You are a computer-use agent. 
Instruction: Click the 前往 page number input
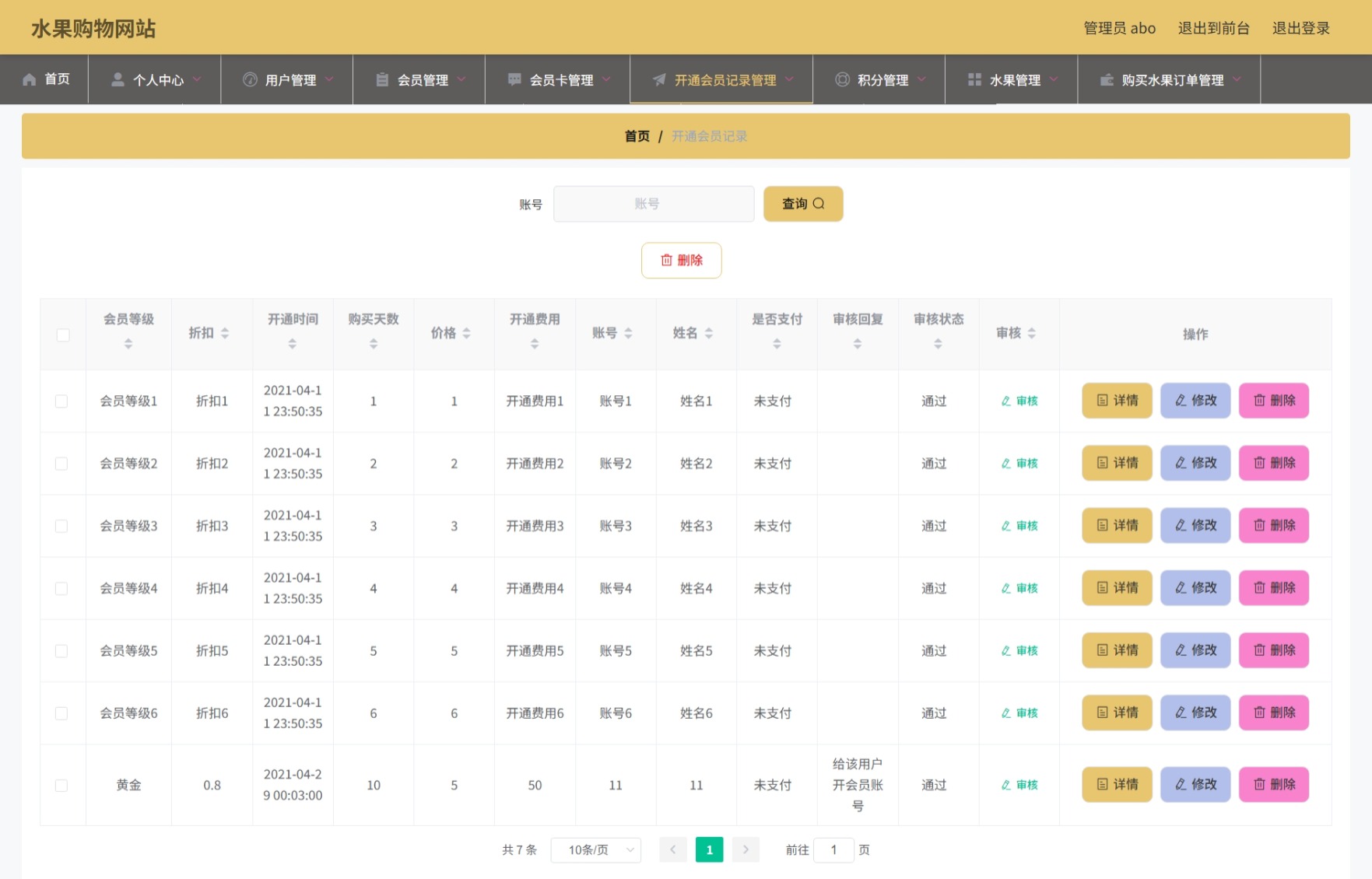(833, 849)
